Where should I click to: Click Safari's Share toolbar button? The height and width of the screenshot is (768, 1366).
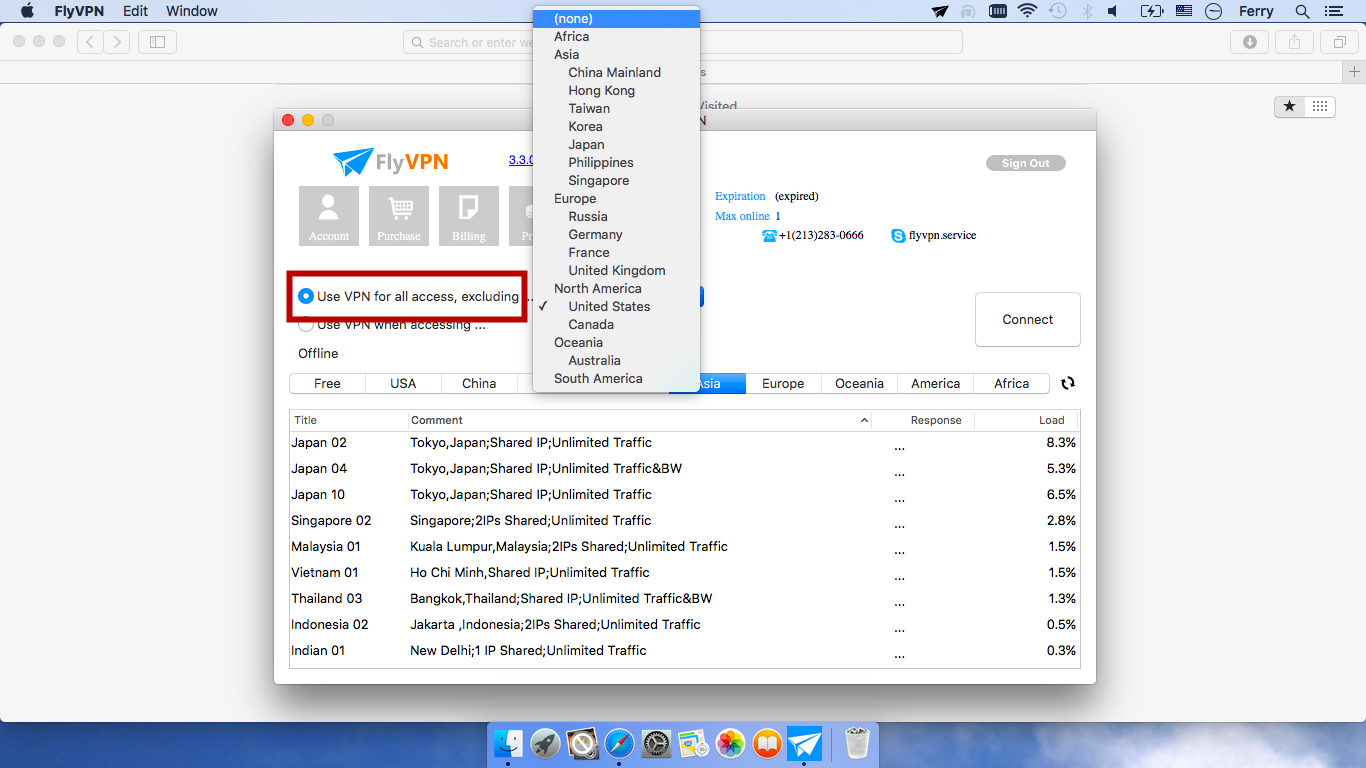1294,42
